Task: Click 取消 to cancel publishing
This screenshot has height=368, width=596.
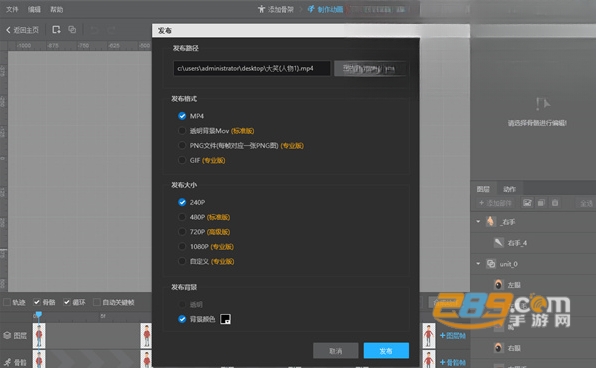Action: 336,351
